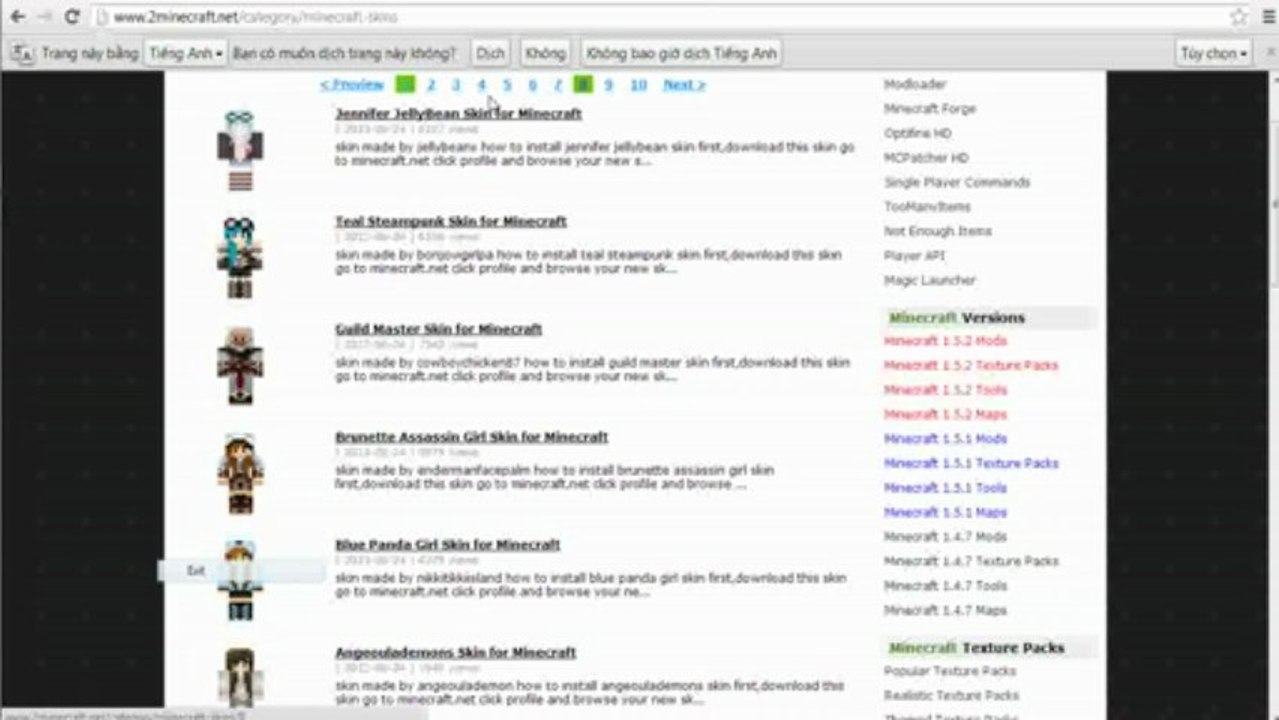Open Teal Steampunk Skin for Minecraft
The image size is (1279, 720).
pos(451,221)
